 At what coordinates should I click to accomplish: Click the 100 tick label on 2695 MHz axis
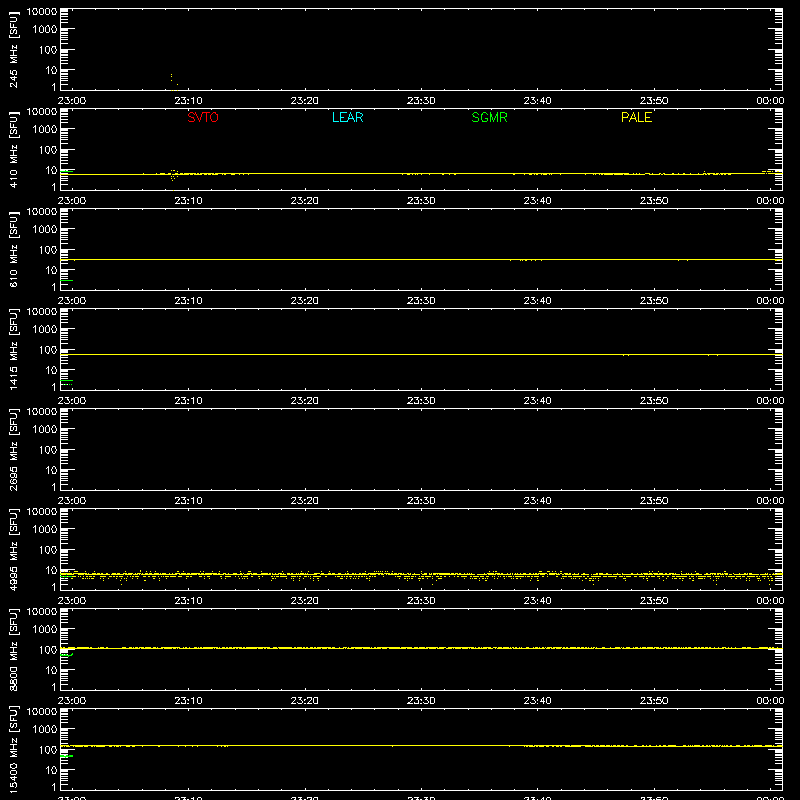pos(49,450)
